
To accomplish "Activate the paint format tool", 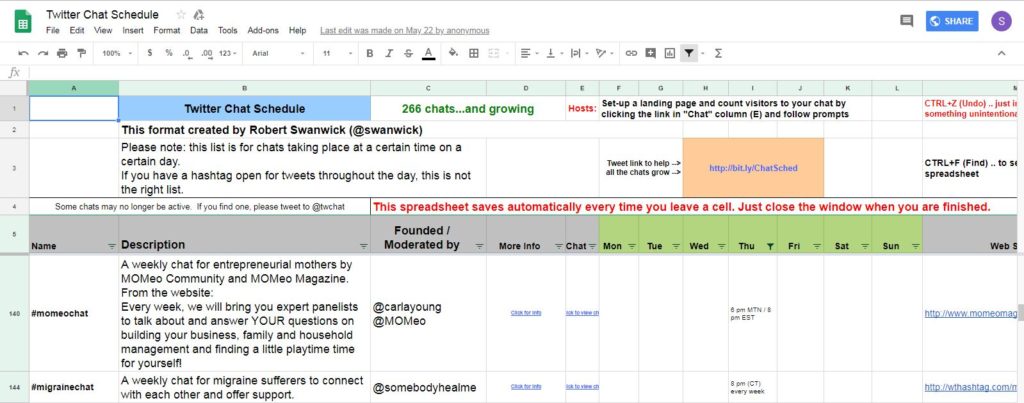I will [81, 53].
